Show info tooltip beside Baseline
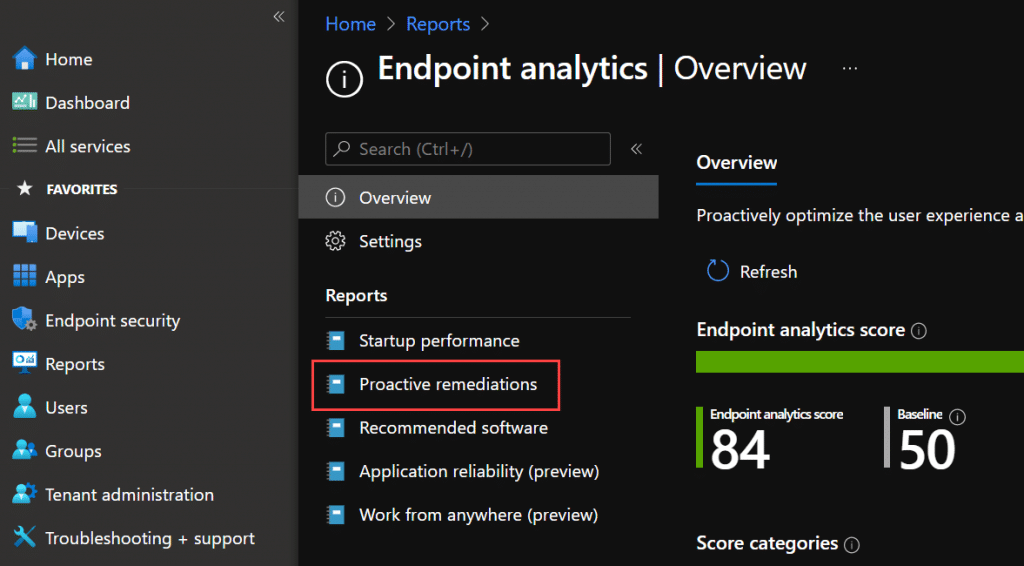The image size is (1024, 566). click(x=957, y=417)
